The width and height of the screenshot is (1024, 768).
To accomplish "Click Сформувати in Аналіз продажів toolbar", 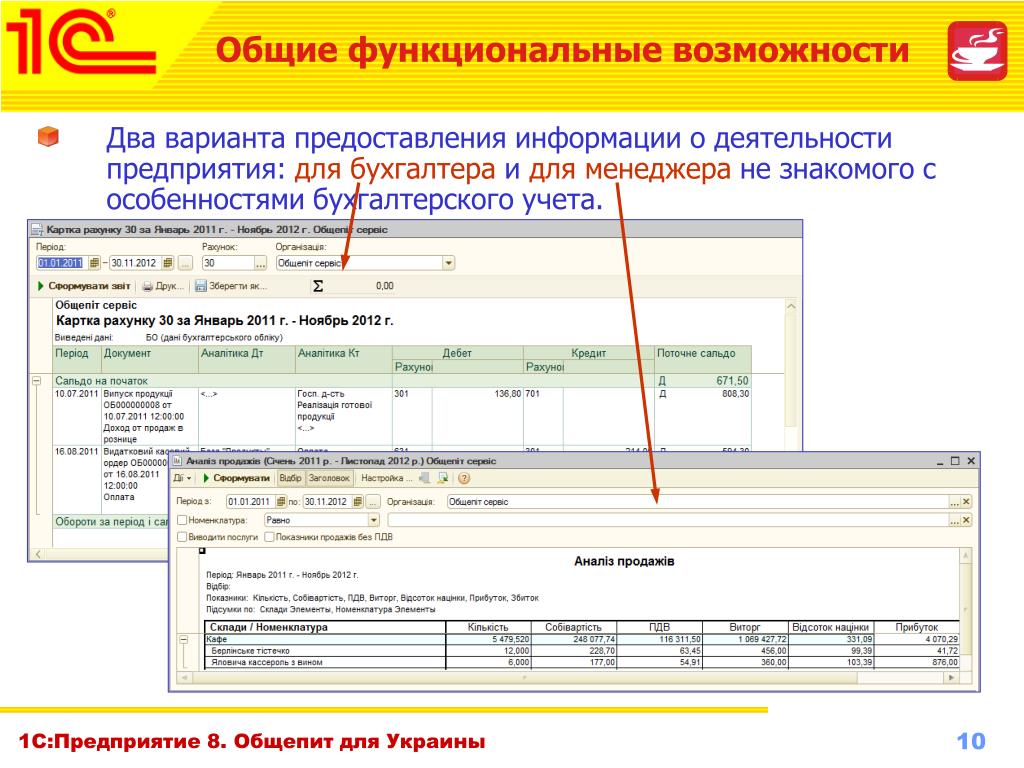I will [236, 478].
